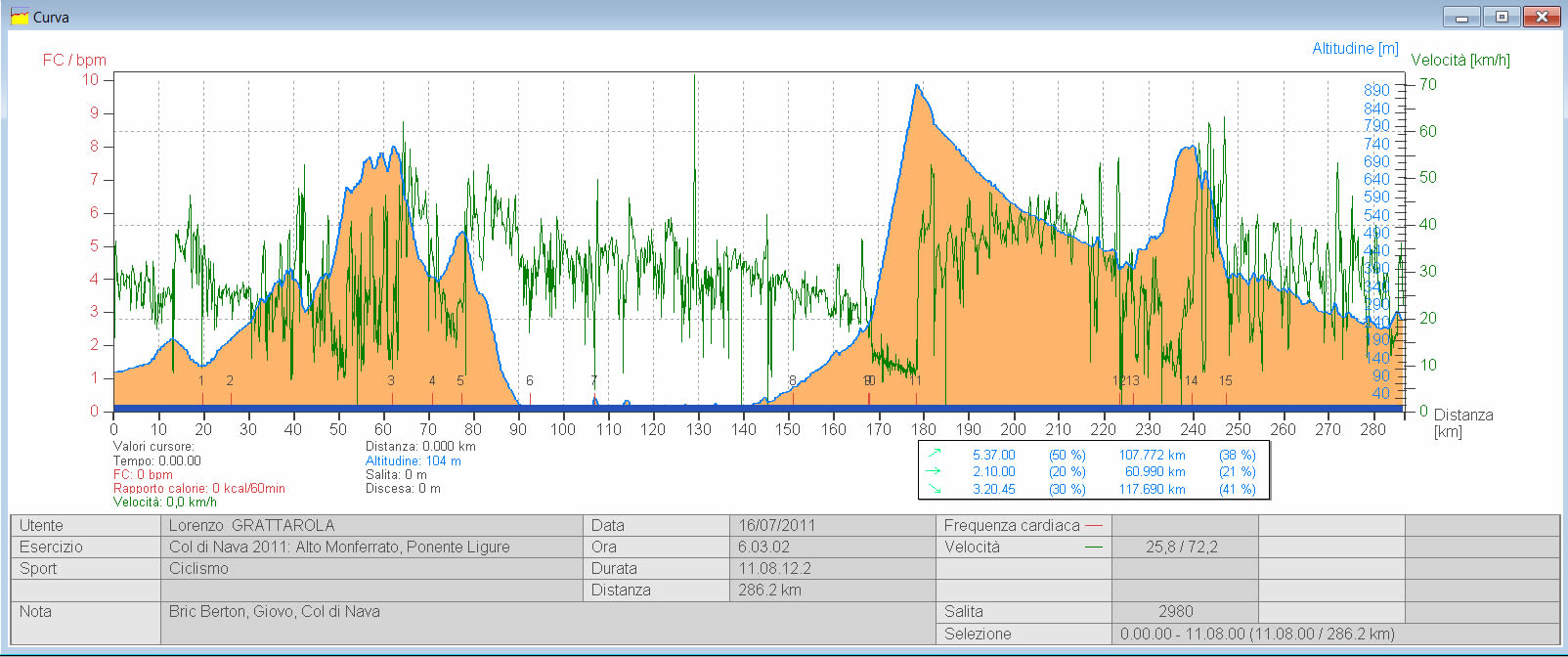
Task: Select lap marker 3 on the chart
Action: pyautogui.click(x=391, y=381)
